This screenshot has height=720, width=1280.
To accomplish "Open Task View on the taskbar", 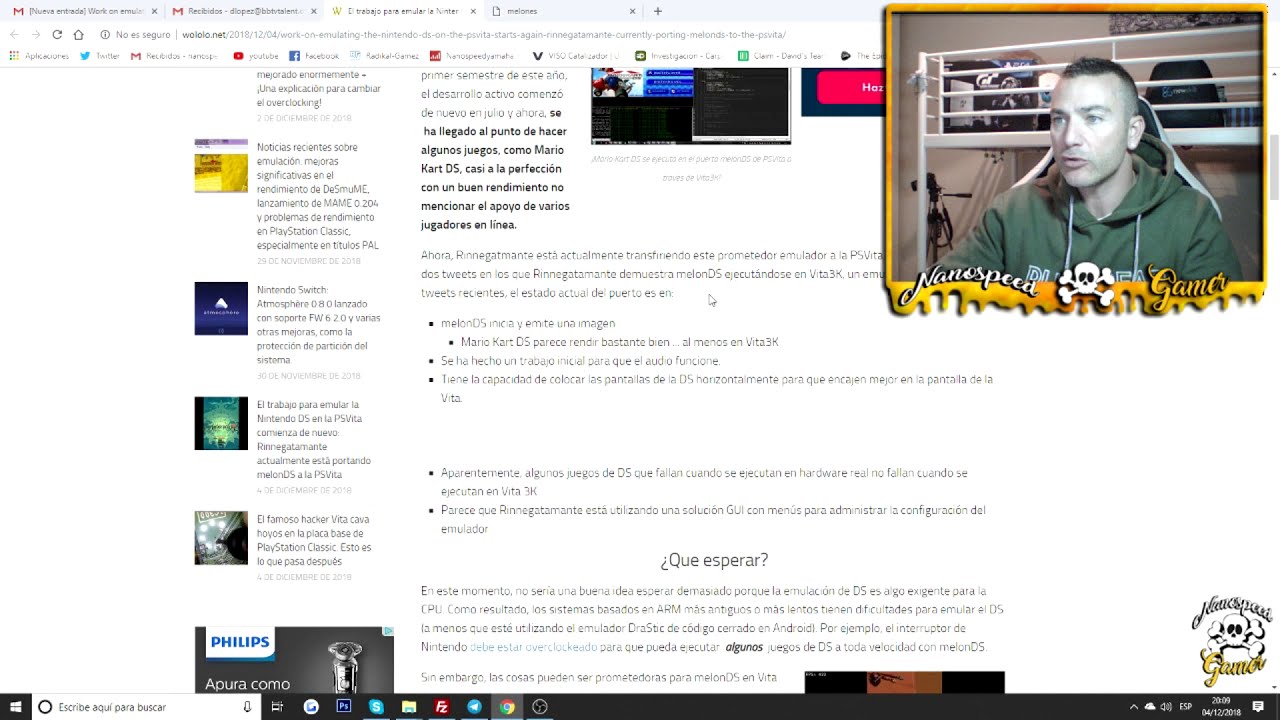I will pyautogui.click(x=278, y=707).
